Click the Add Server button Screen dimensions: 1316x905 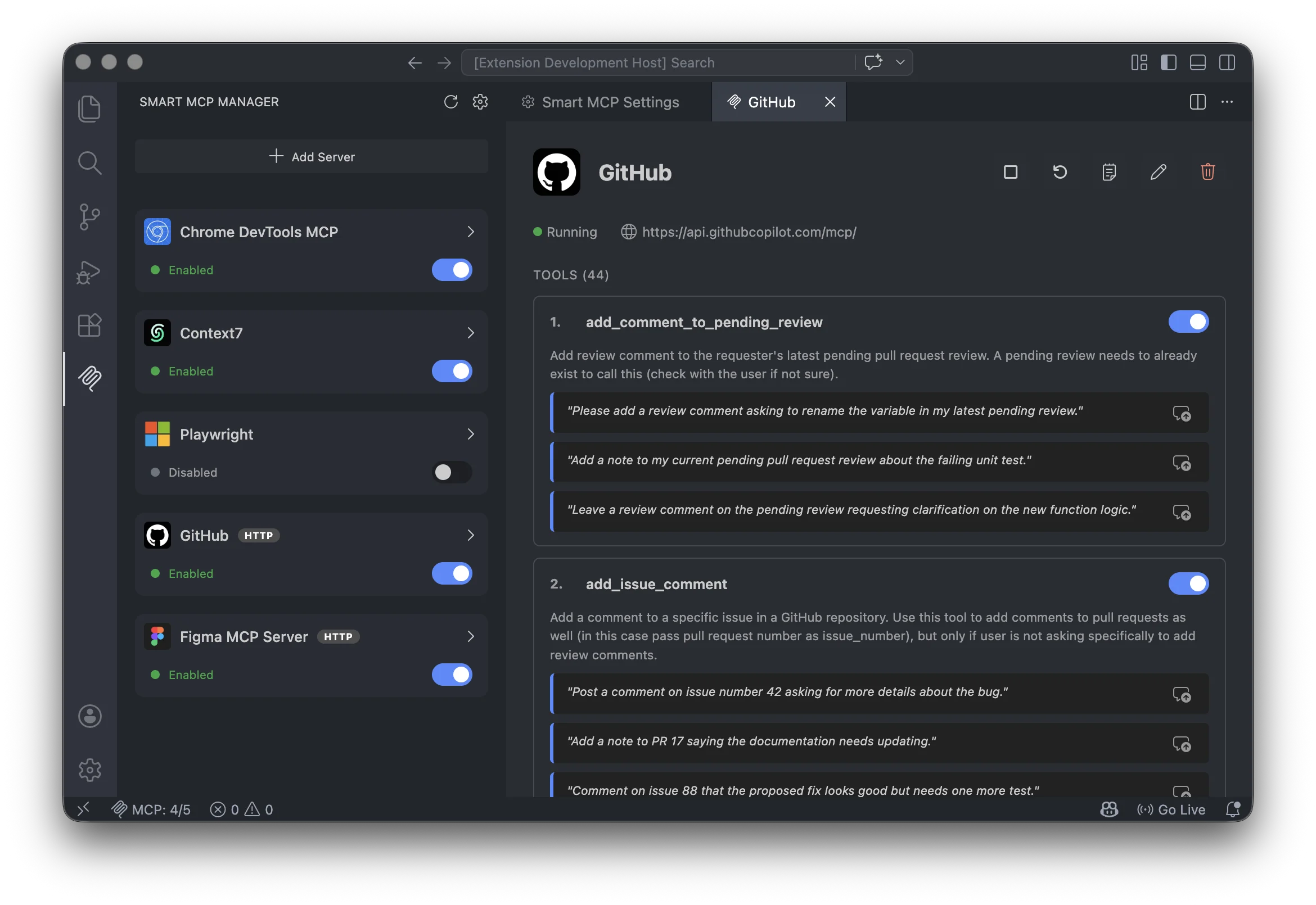[x=311, y=156]
